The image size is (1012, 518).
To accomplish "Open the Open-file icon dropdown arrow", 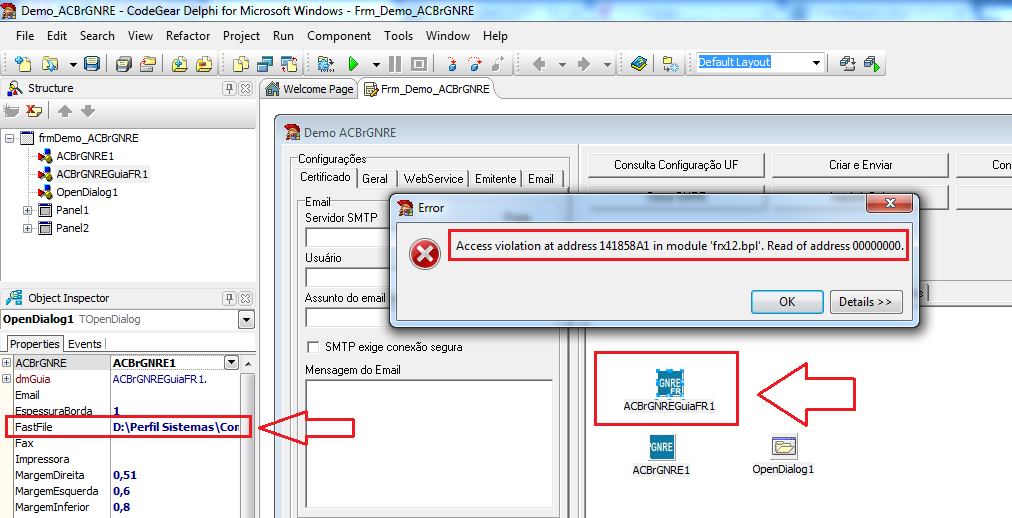I will click(73, 64).
